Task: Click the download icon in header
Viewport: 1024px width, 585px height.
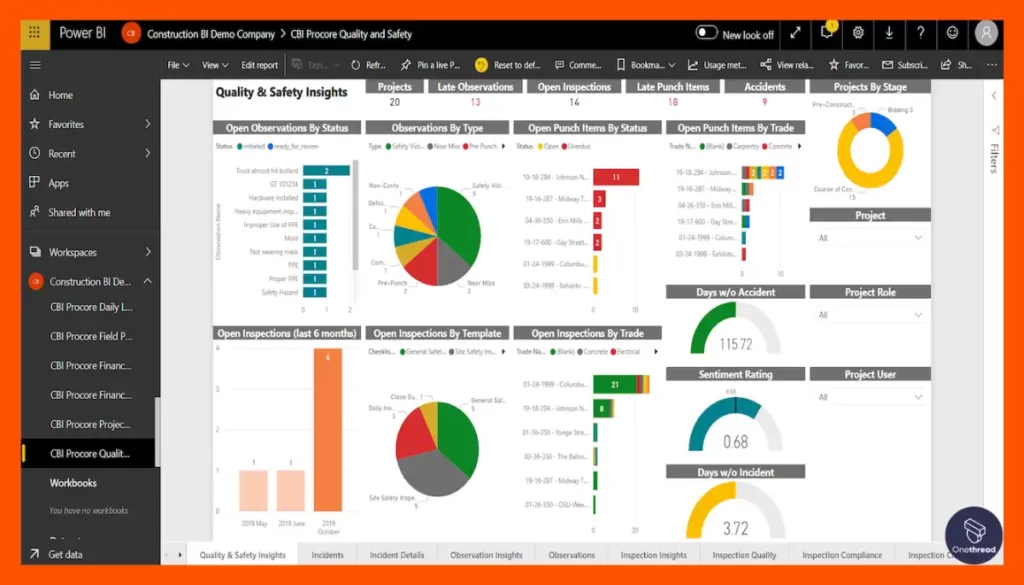Action: click(889, 33)
